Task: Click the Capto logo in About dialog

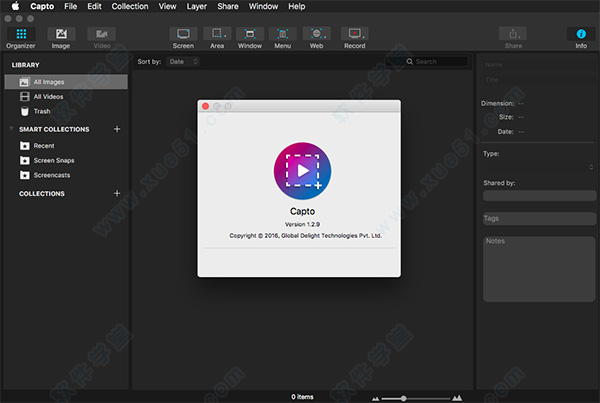Action: 302,171
